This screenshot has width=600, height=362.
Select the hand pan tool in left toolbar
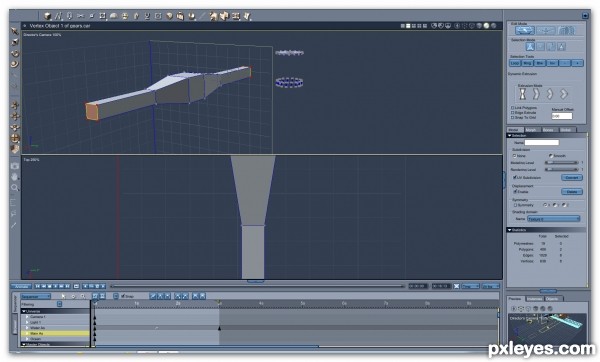(x=15, y=177)
